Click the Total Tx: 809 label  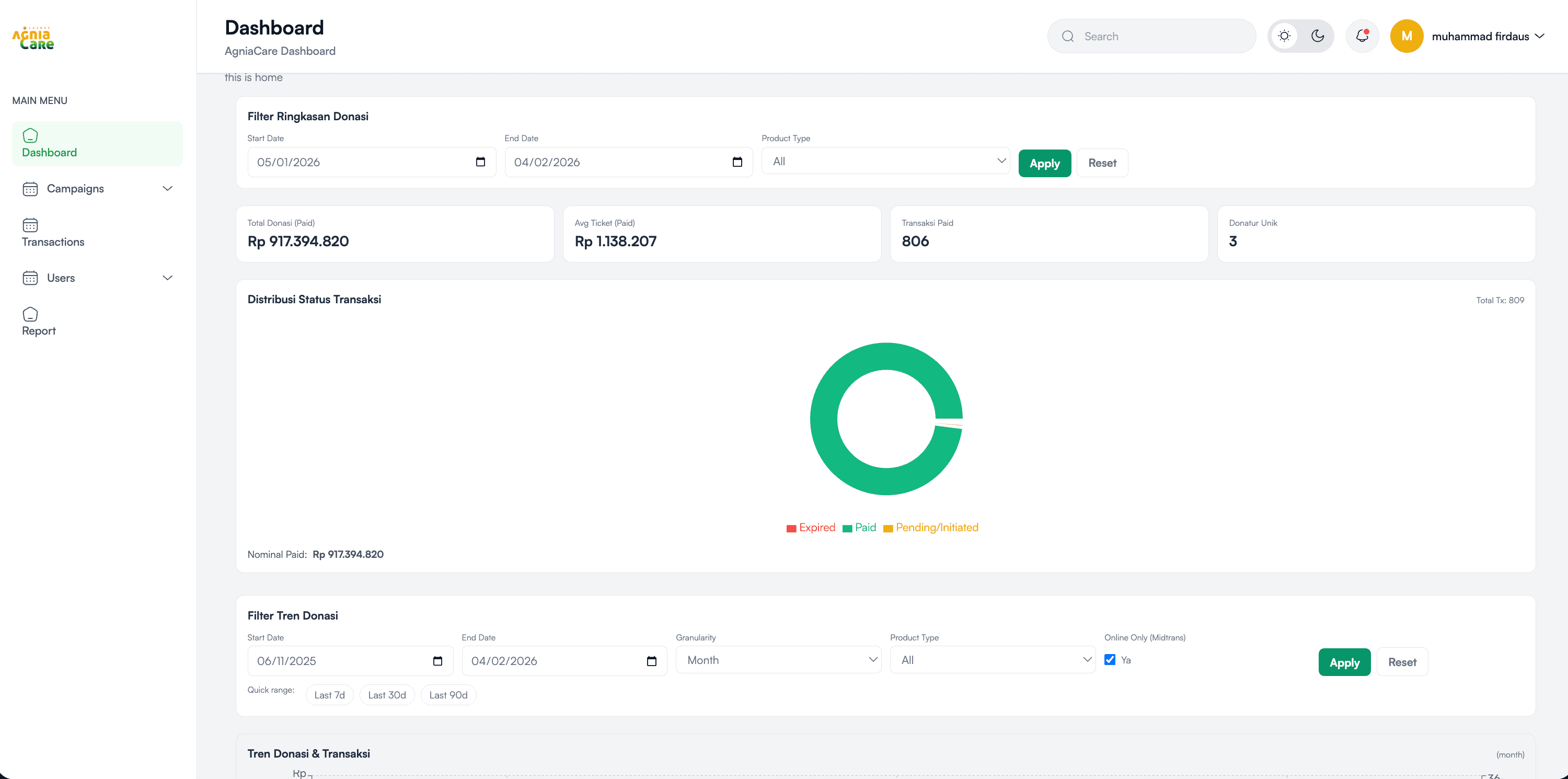[x=1500, y=300]
